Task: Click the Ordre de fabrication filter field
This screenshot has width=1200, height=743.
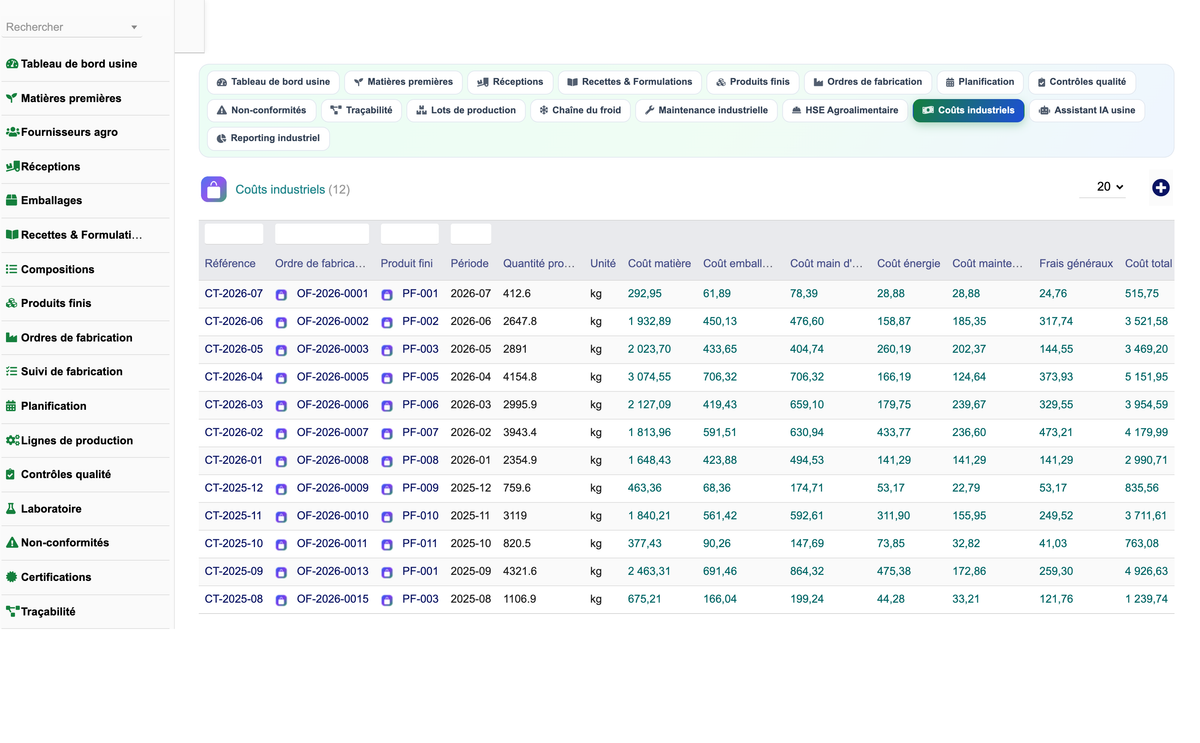Action: [322, 234]
